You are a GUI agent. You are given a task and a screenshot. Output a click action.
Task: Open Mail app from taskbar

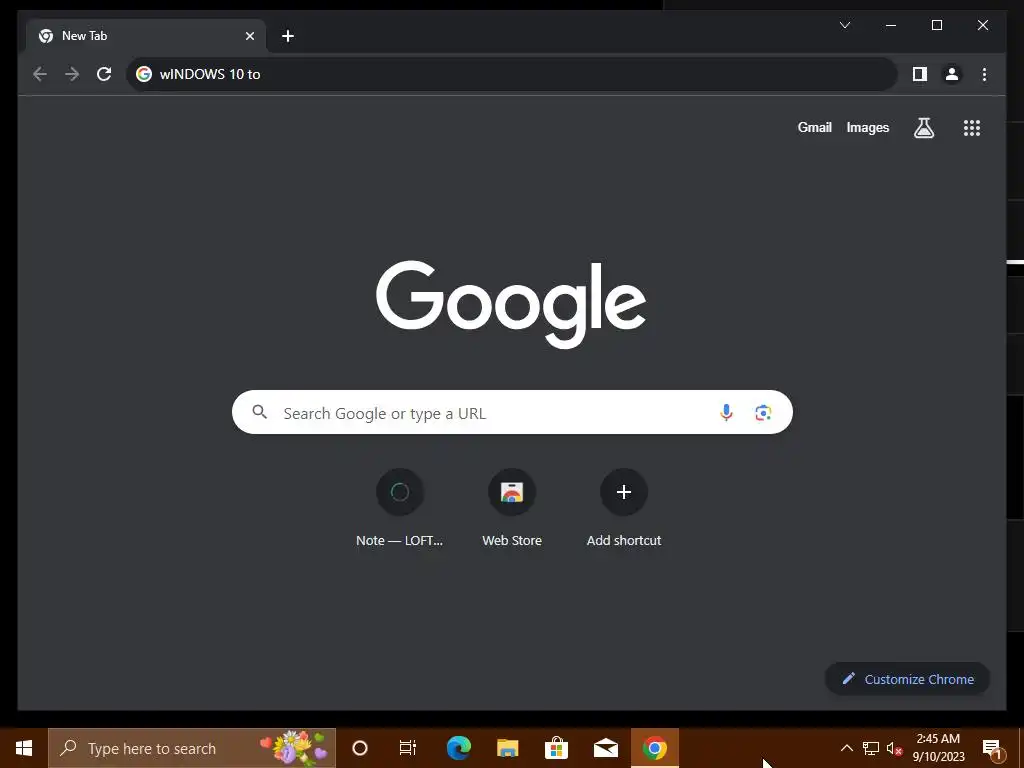click(606, 748)
